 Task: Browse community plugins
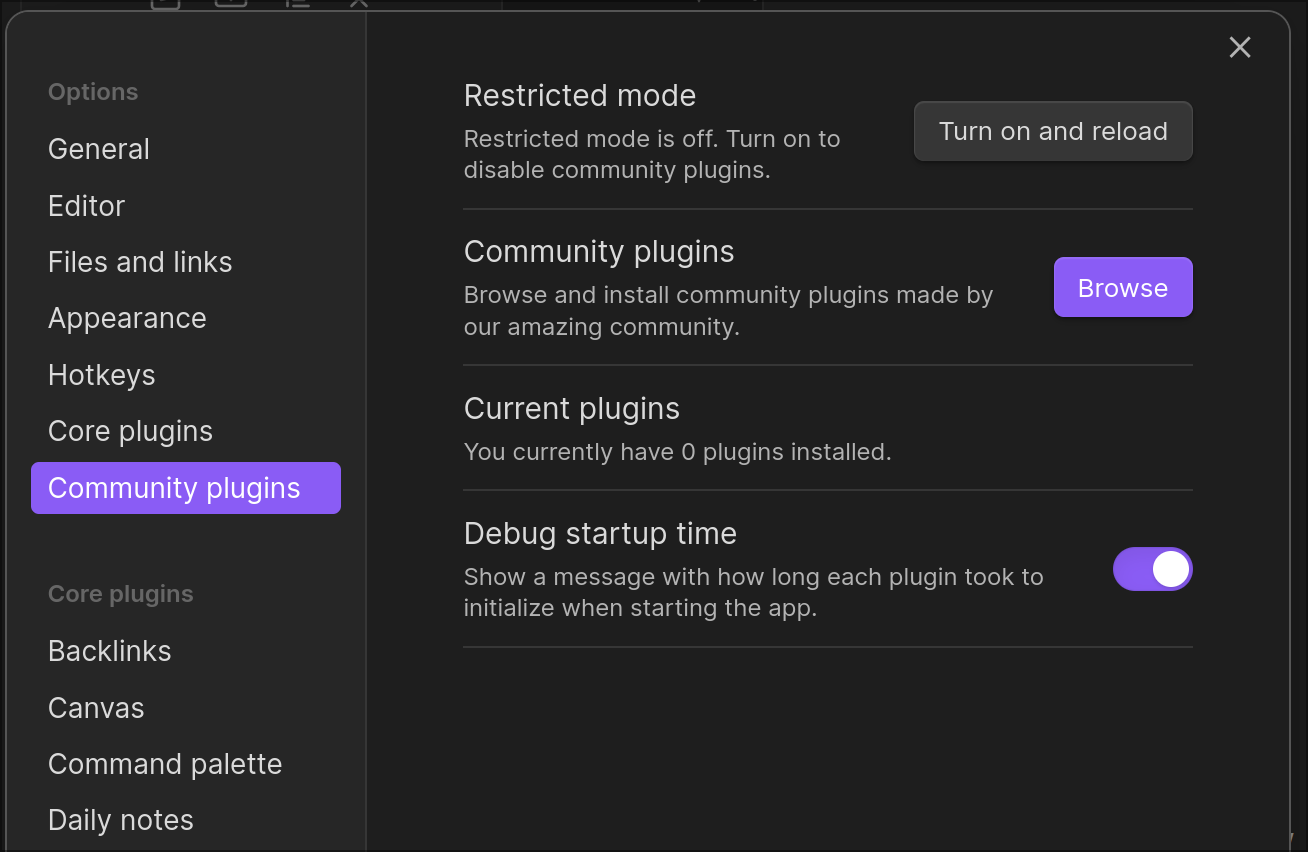click(x=1123, y=288)
